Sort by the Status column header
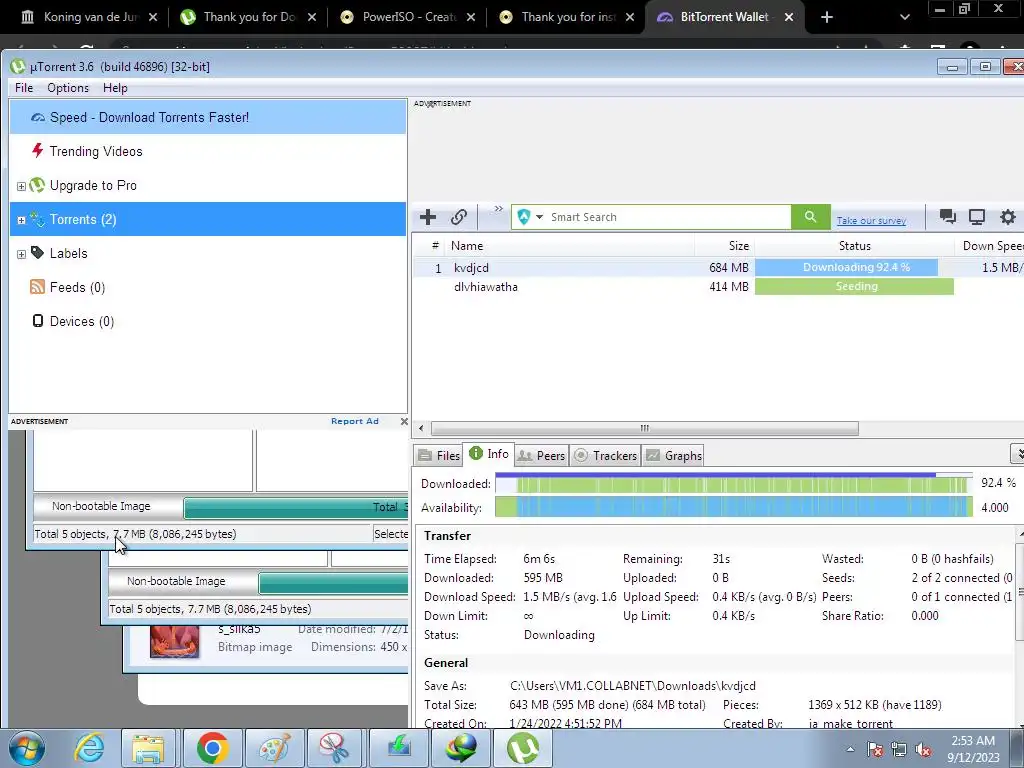Image resolution: width=1024 pixels, height=768 pixels. [x=854, y=246]
